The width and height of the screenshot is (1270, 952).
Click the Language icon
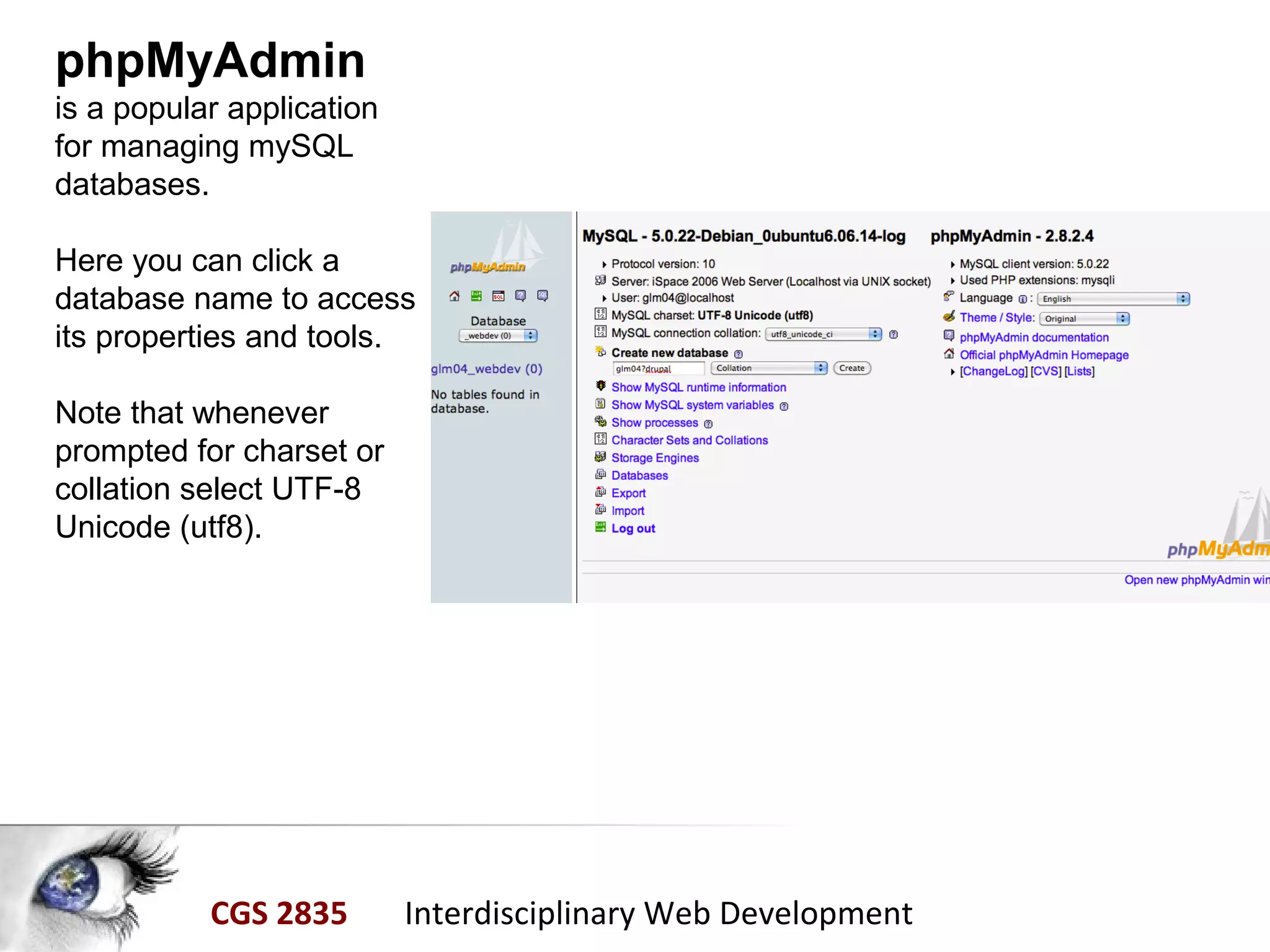[x=949, y=296]
